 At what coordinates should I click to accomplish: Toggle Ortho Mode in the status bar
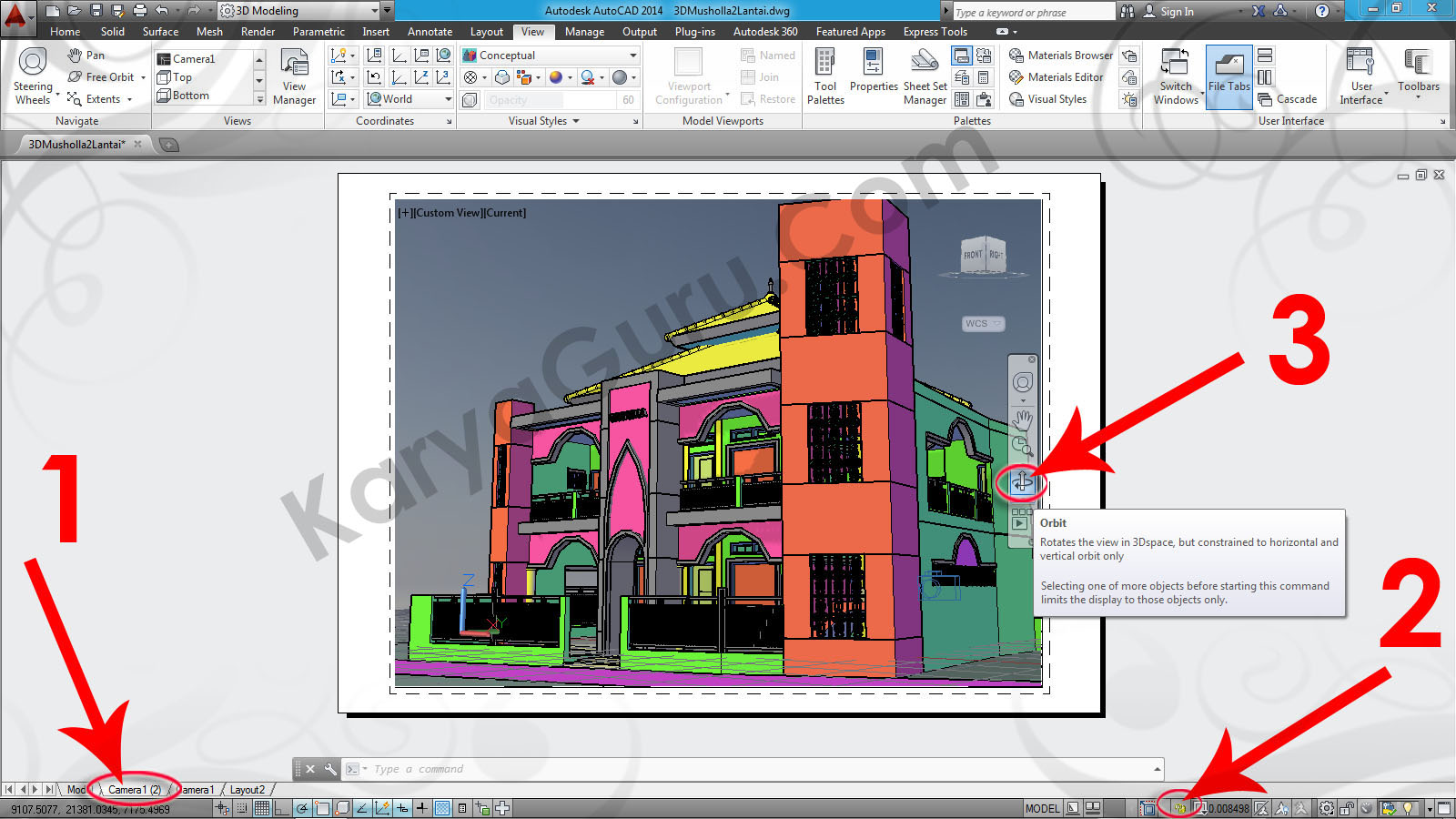(282, 808)
